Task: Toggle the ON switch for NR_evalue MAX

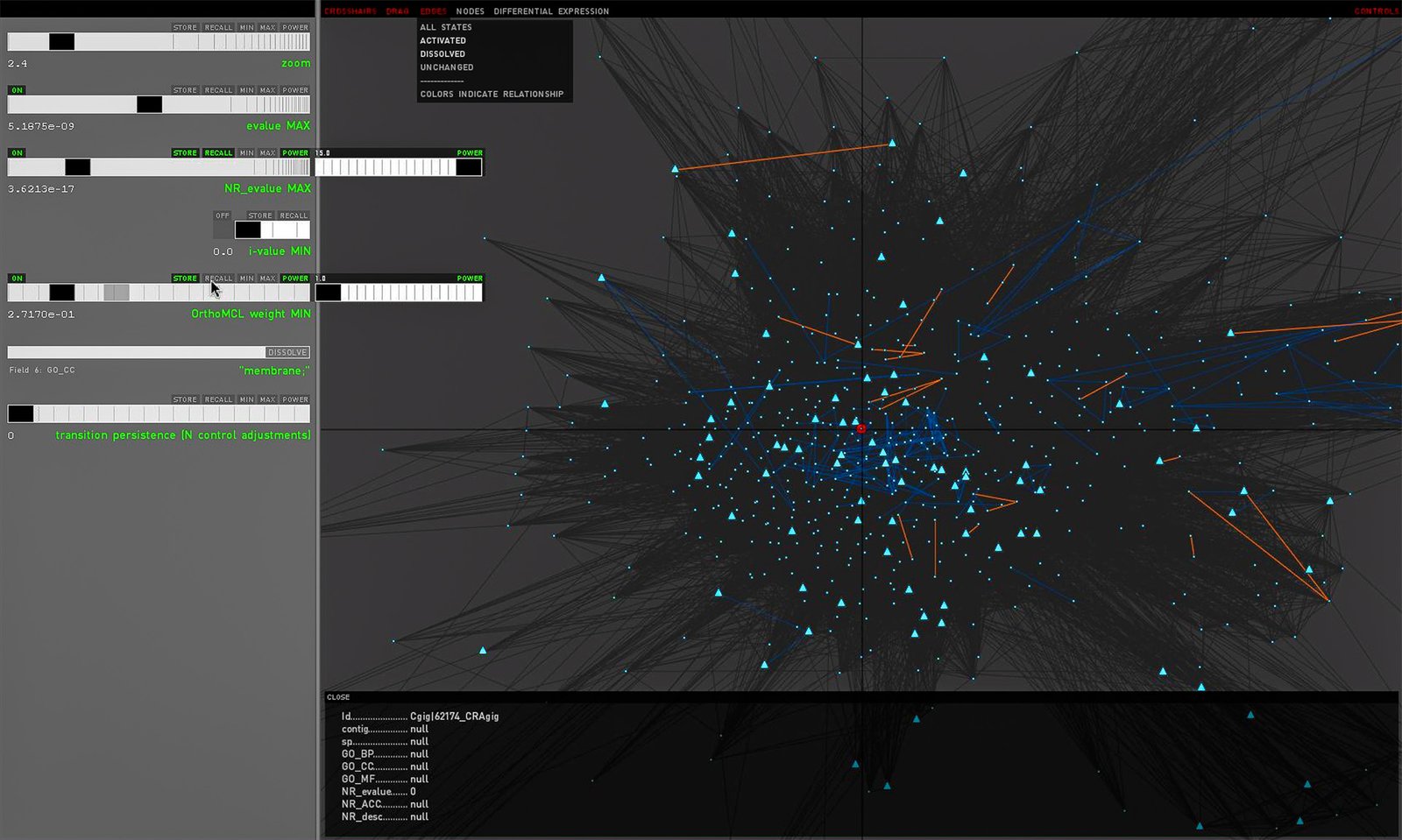Action: pos(17,152)
